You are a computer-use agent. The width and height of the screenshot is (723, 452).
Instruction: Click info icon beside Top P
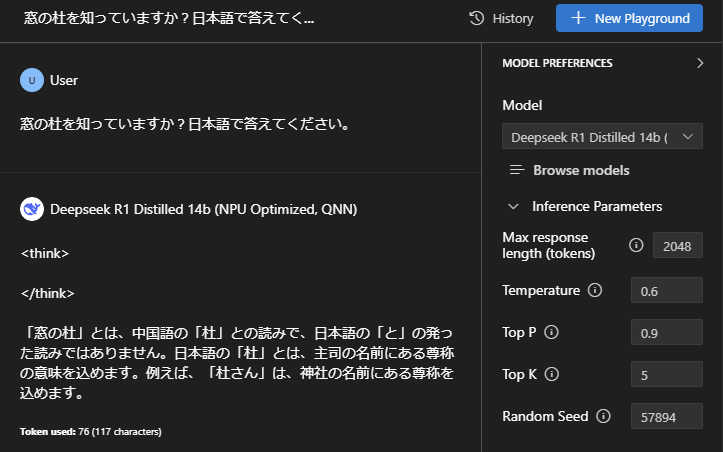pos(550,332)
